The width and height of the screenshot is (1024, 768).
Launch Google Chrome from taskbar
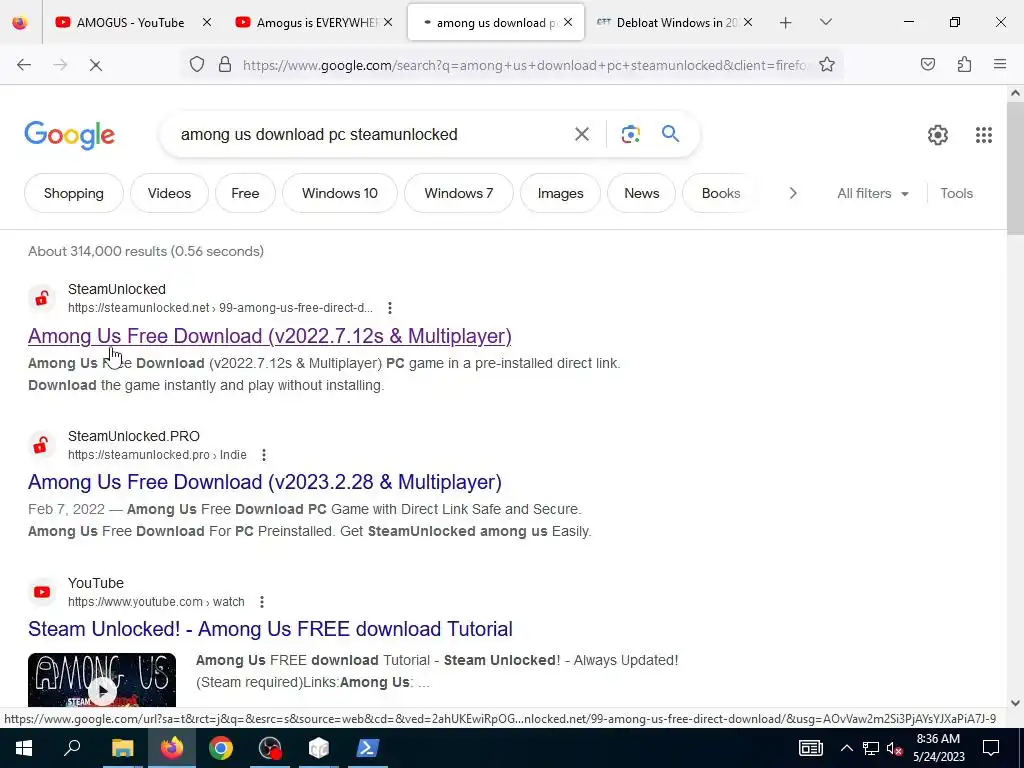click(x=221, y=748)
